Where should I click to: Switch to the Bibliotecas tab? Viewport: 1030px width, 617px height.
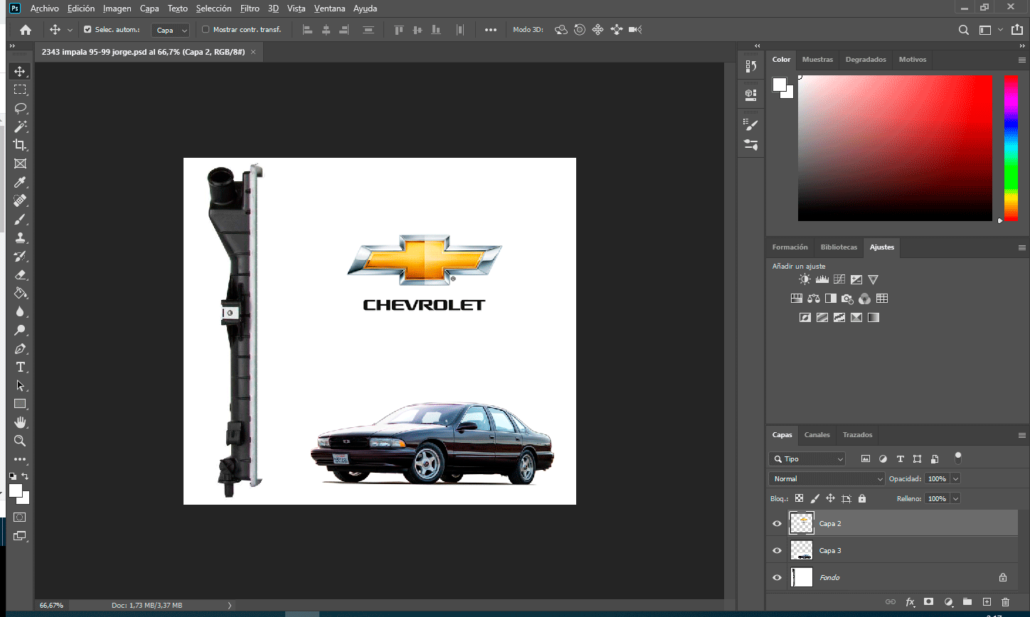[x=839, y=247]
